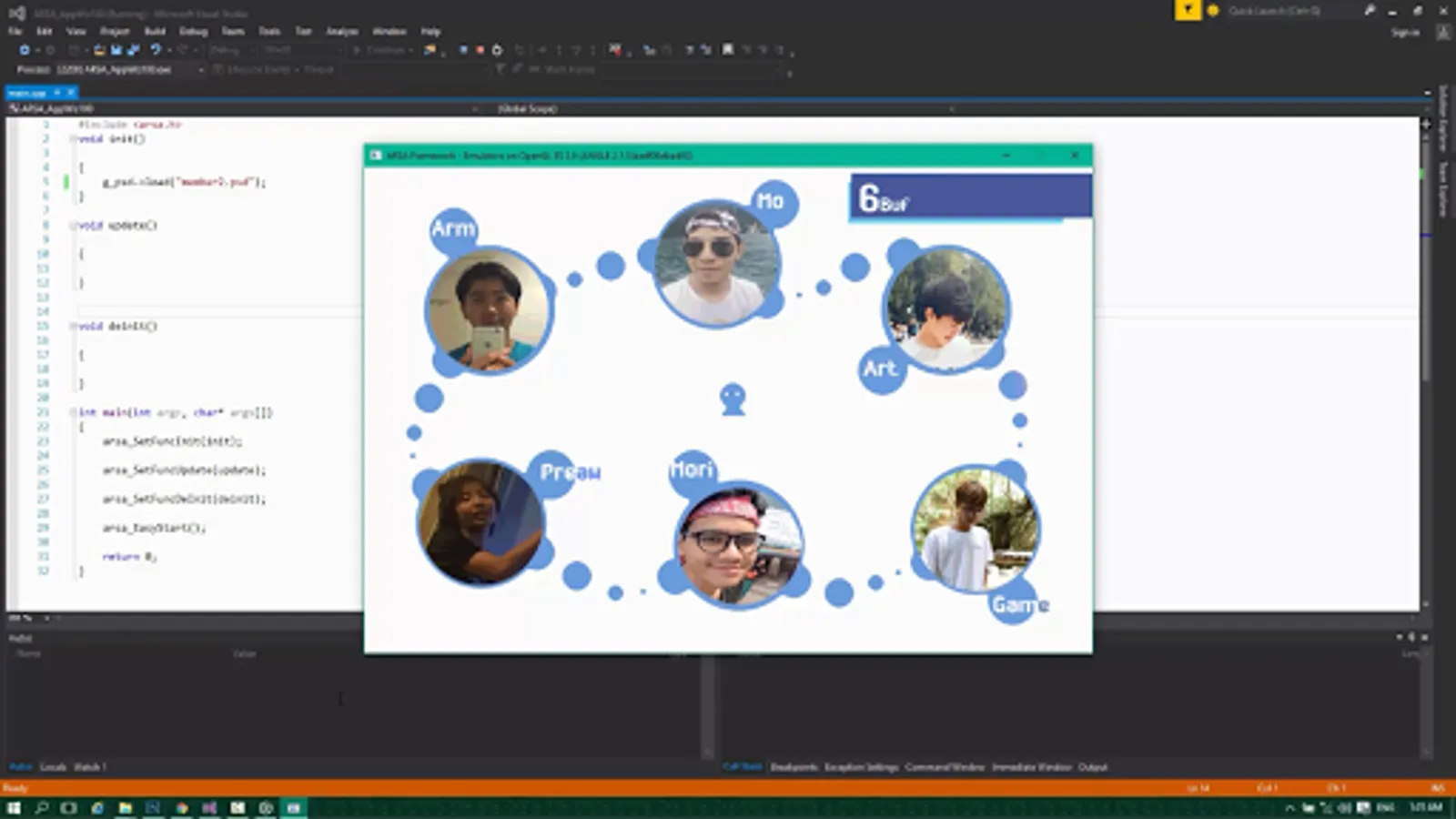This screenshot has height=819, width=1456.
Task: Open the File menu
Action: [15, 31]
